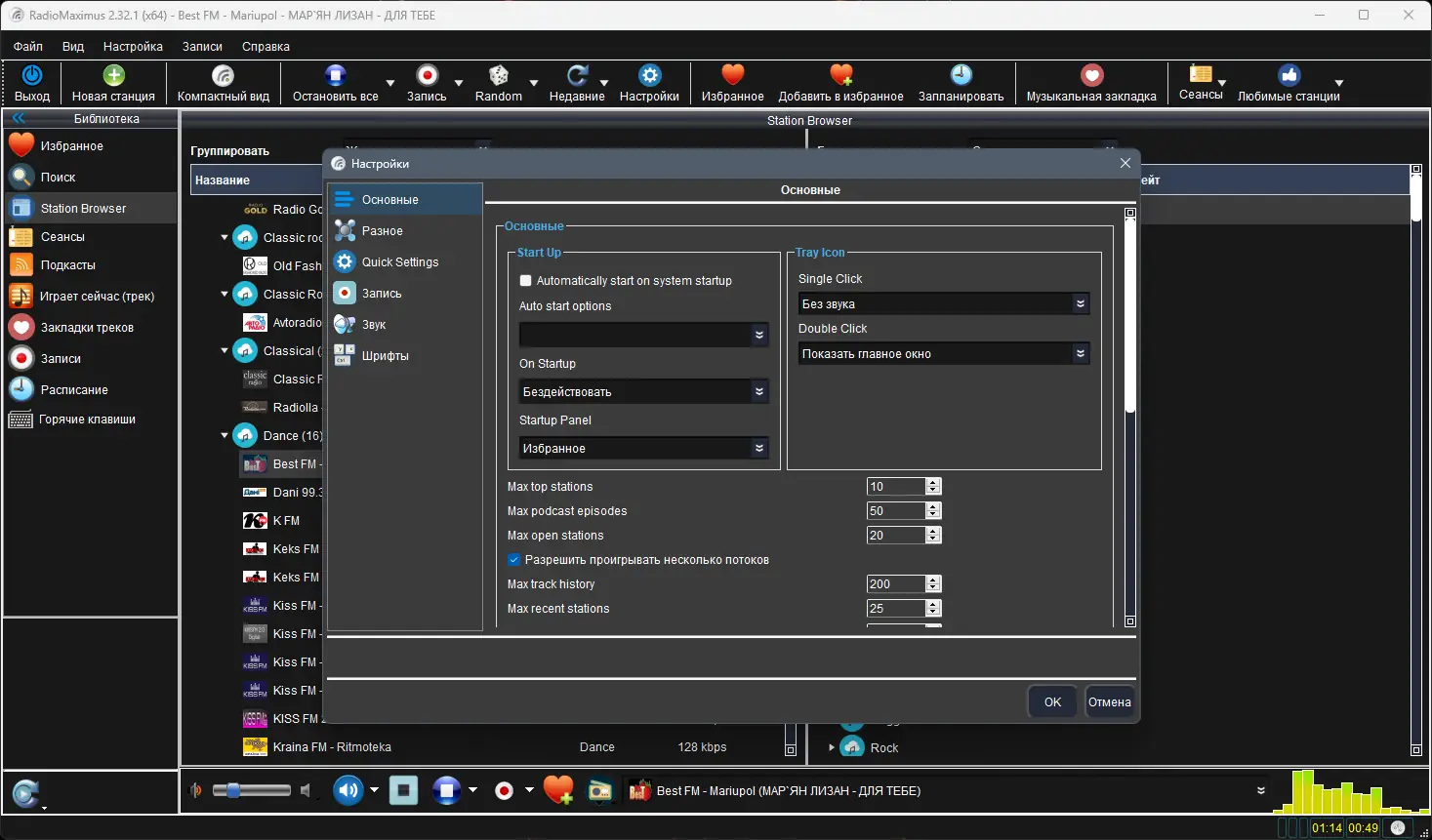
Task: Open Поиск in the library sidebar
Action: [91, 178]
